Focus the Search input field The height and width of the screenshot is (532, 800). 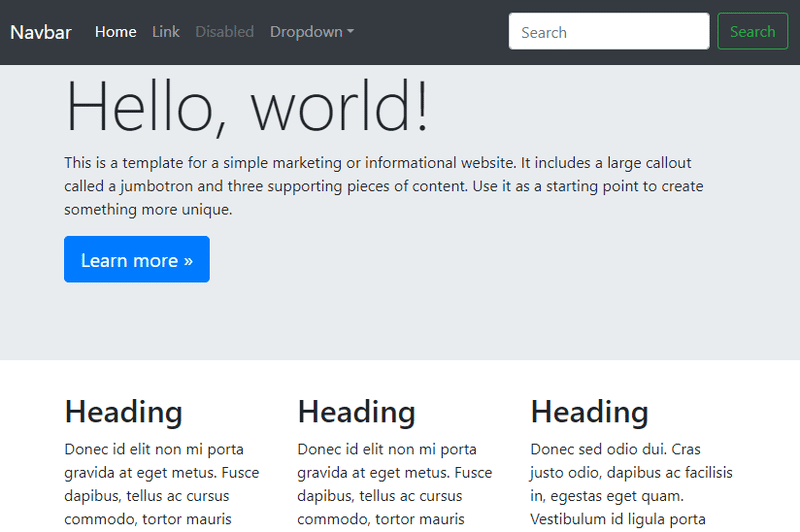[609, 32]
